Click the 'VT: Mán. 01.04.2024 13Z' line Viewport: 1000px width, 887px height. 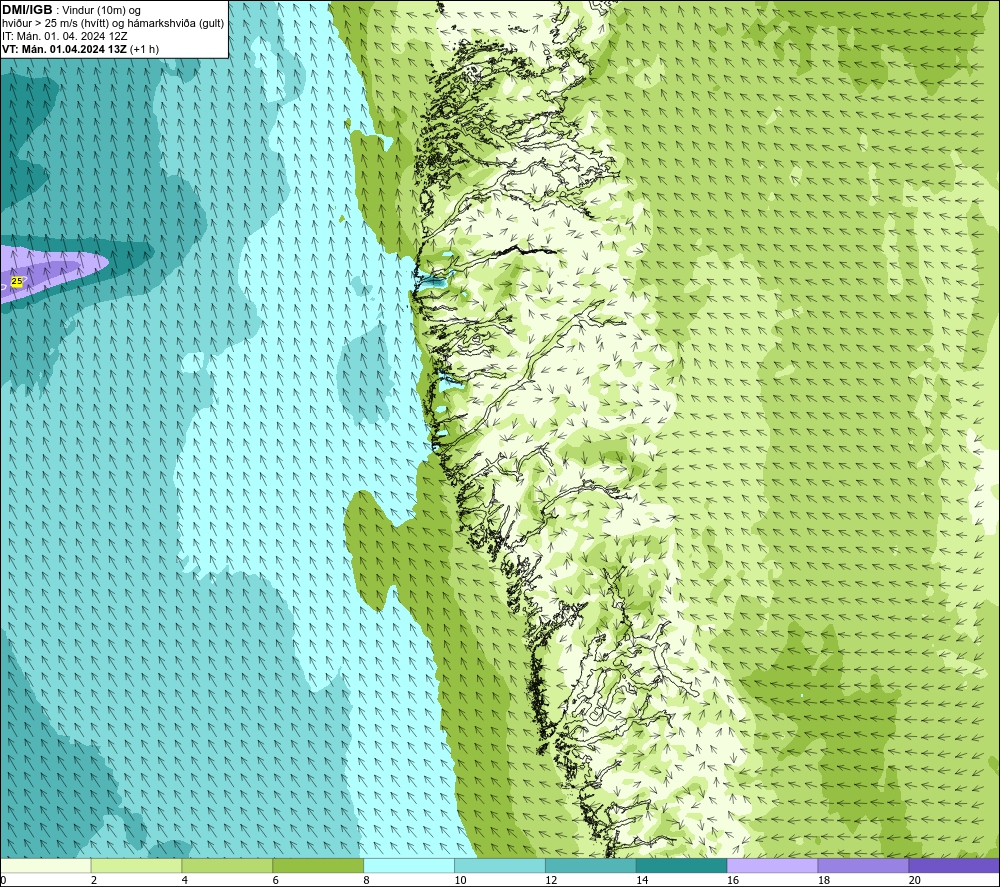click(64, 49)
